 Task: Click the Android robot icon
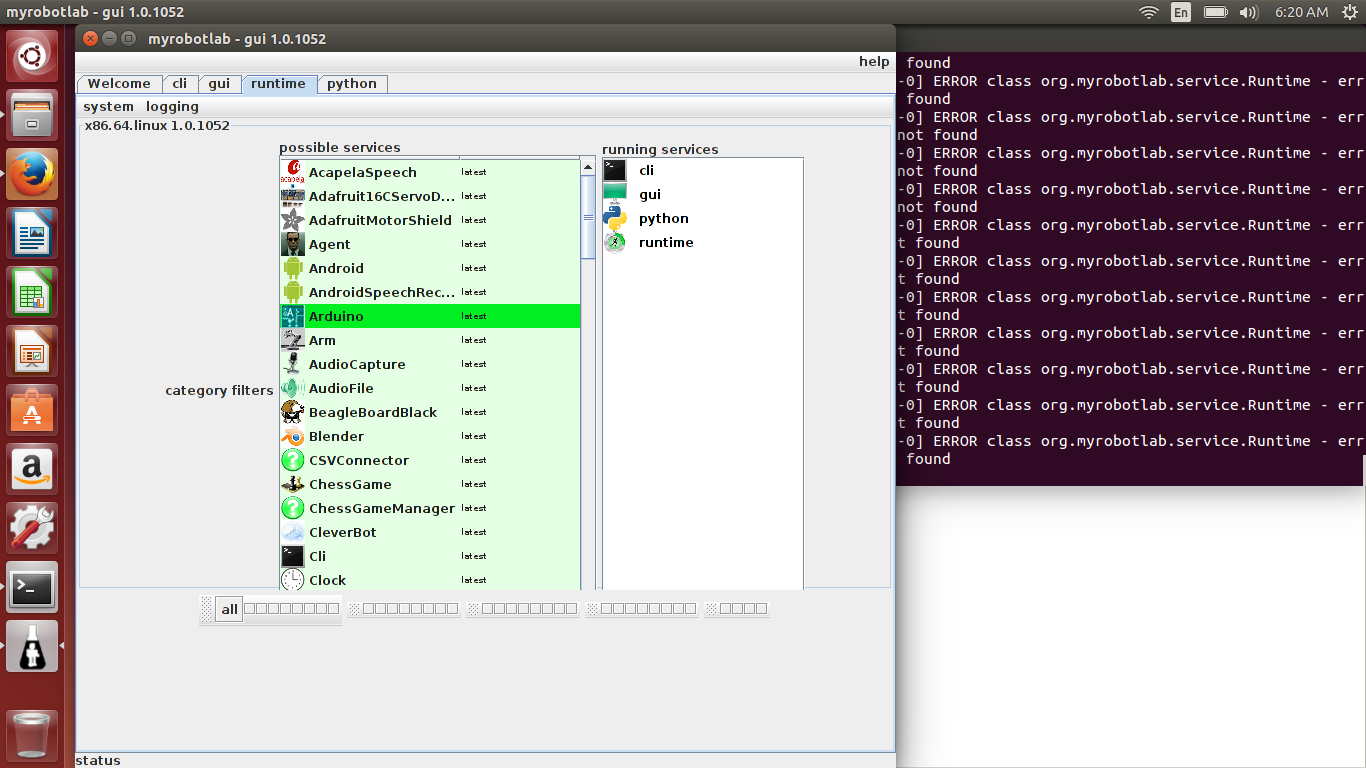click(x=292, y=268)
